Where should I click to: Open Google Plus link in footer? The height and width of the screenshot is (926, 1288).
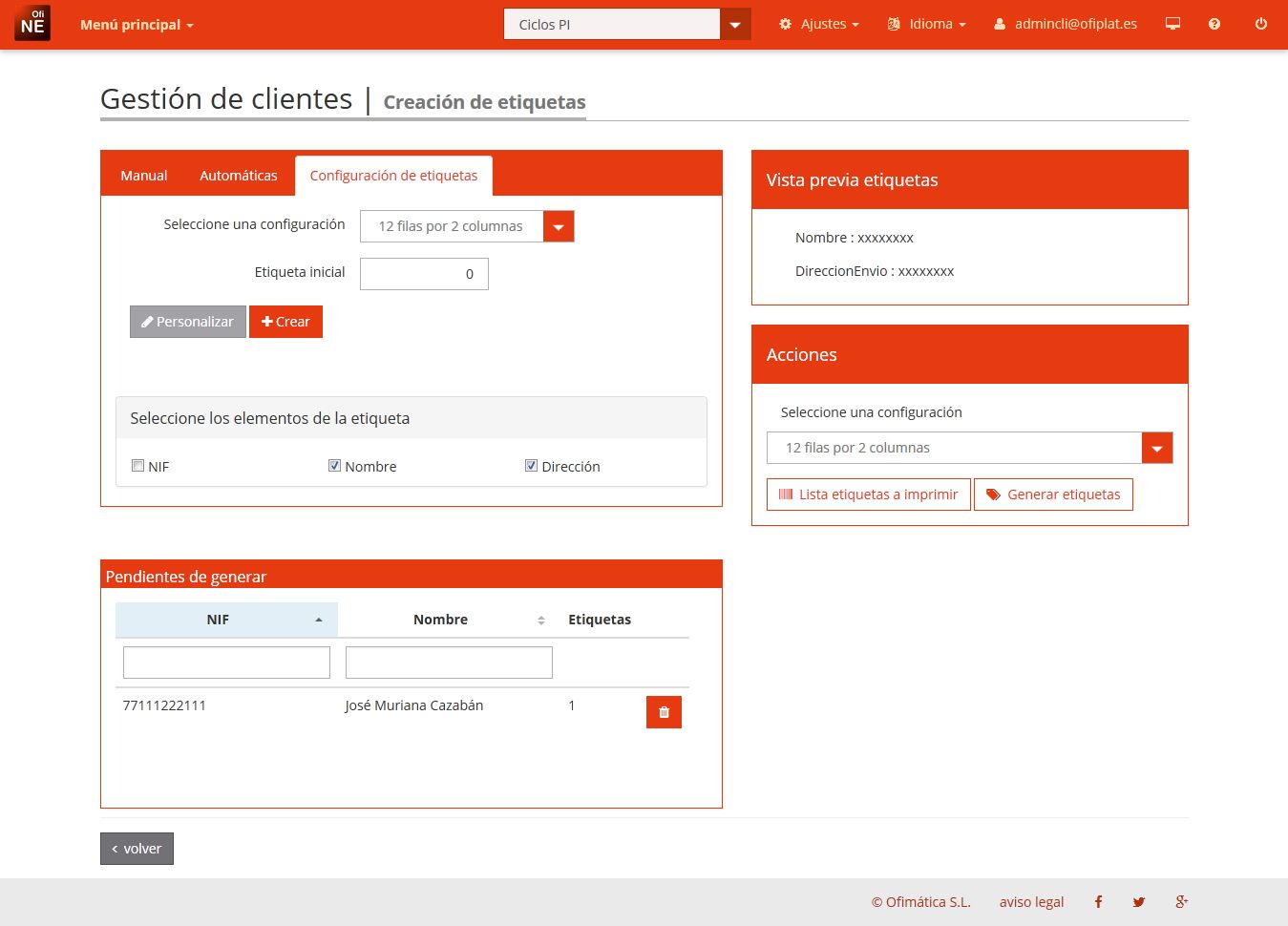(1181, 901)
